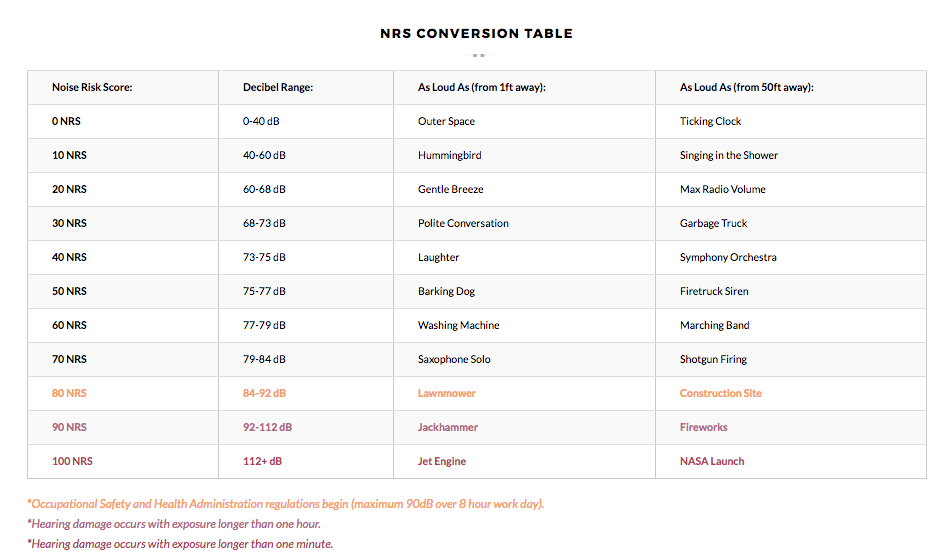Click the 'longer than one hour' hearing damage footnote
Image resolution: width=949 pixels, height=560 pixels.
click(x=174, y=524)
